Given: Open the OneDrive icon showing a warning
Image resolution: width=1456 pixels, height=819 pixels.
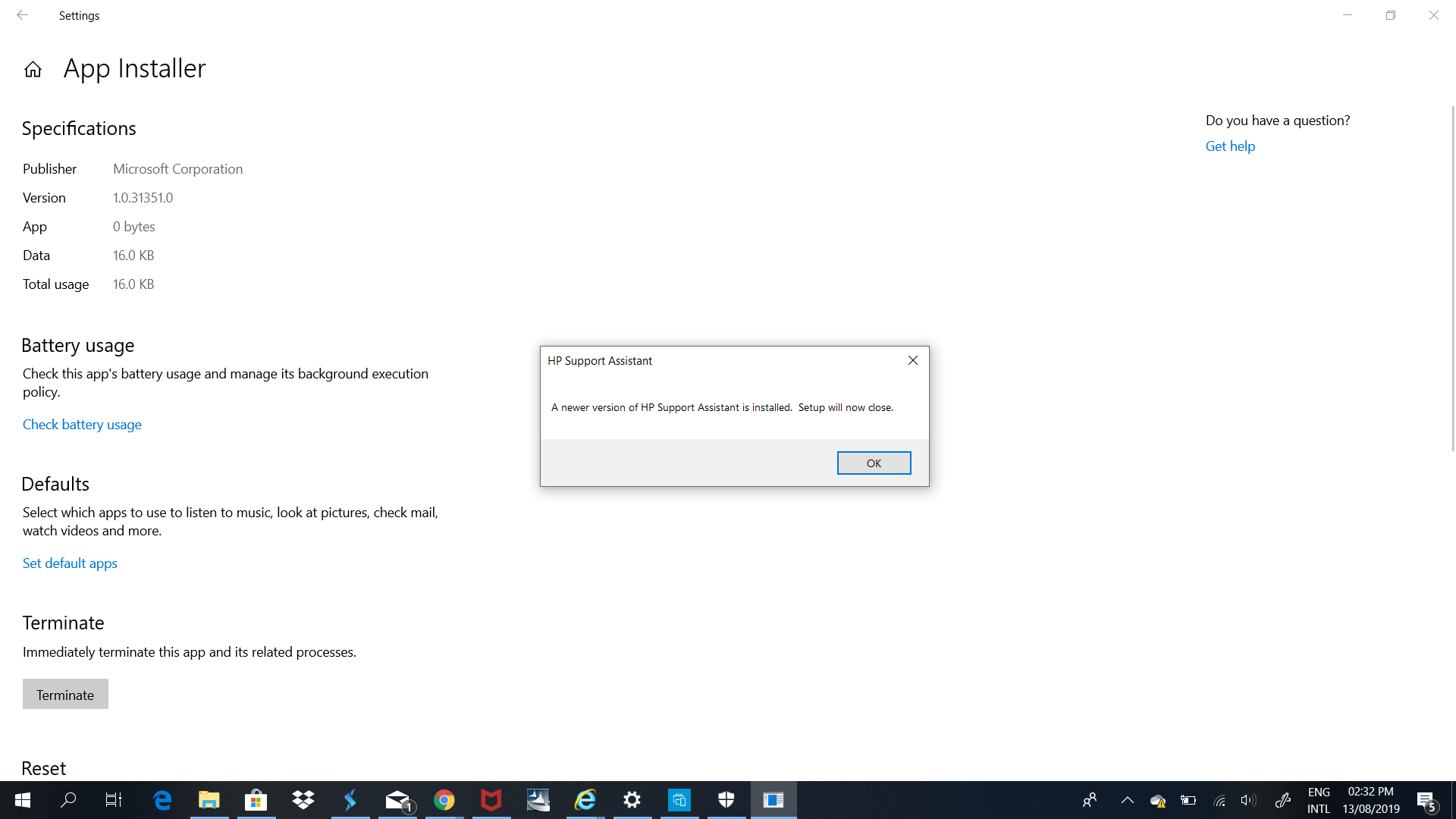Looking at the screenshot, I should [x=1158, y=800].
